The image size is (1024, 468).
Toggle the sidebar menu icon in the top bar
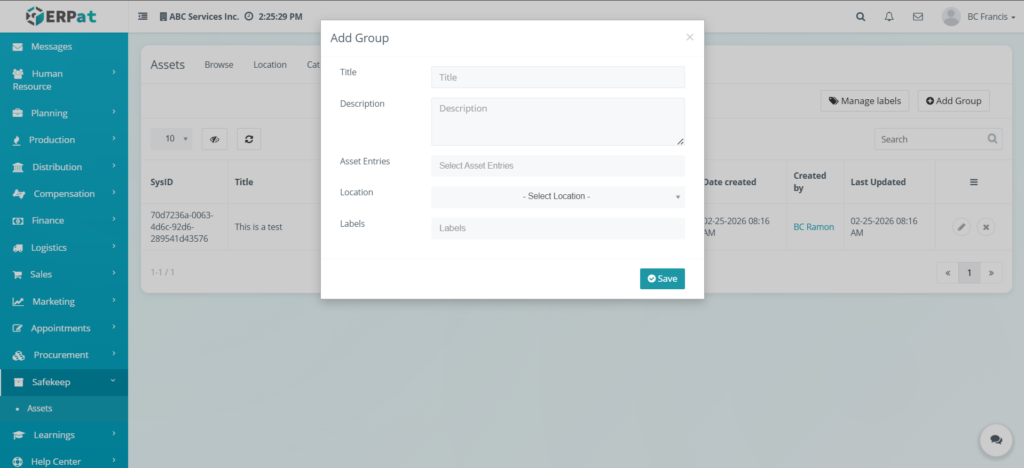coord(142,16)
